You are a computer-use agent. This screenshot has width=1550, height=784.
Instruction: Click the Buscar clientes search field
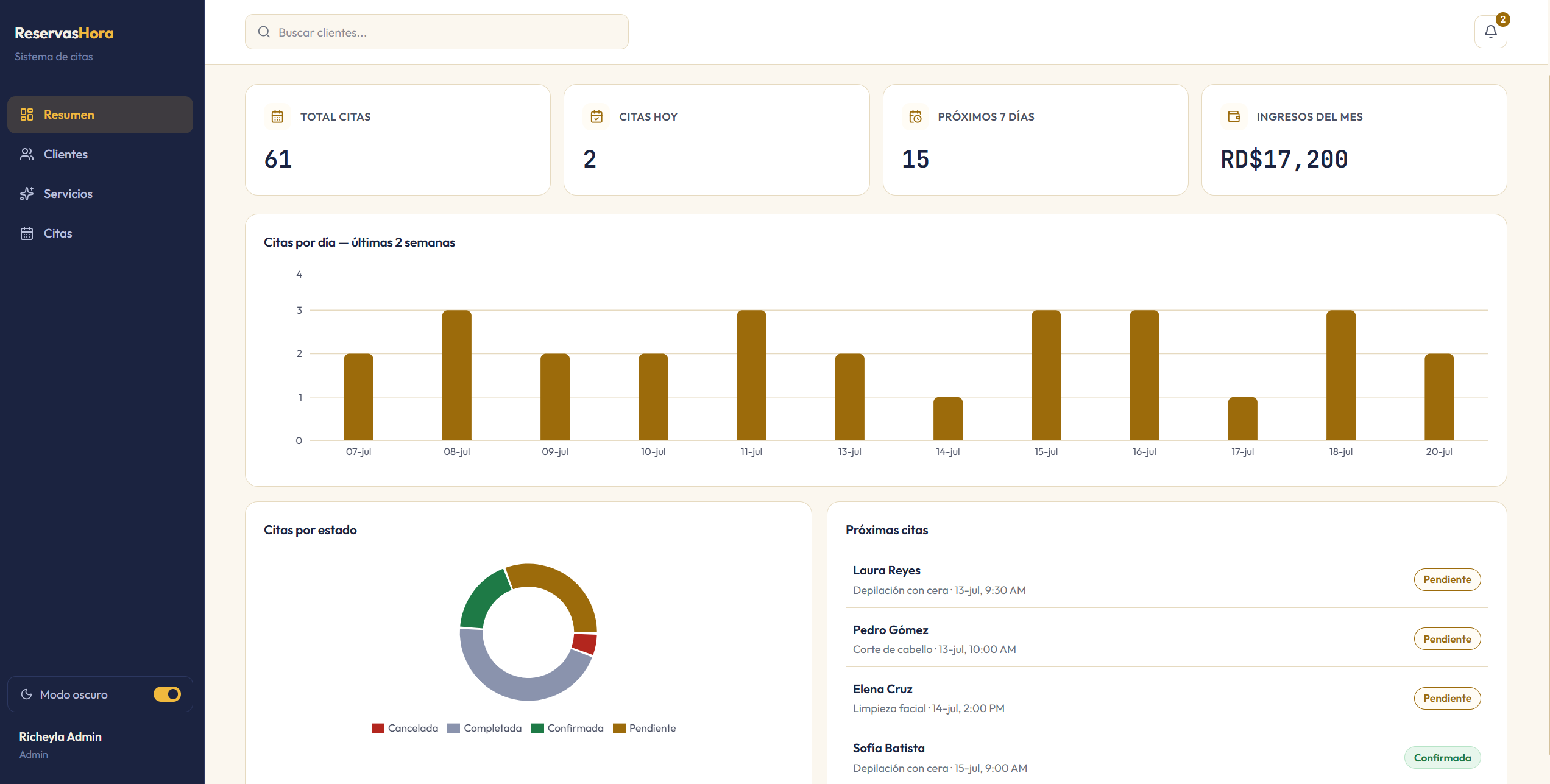click(x=436, y=32)
